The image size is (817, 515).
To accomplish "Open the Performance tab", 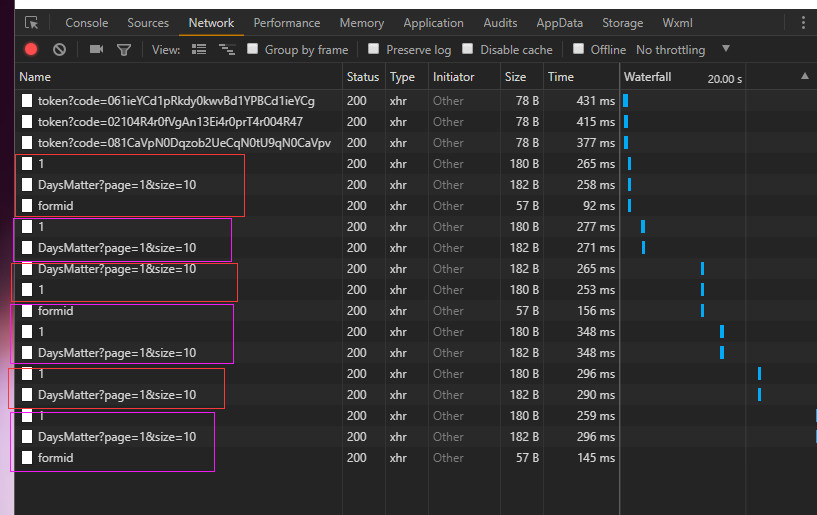I will pos(288,23).
